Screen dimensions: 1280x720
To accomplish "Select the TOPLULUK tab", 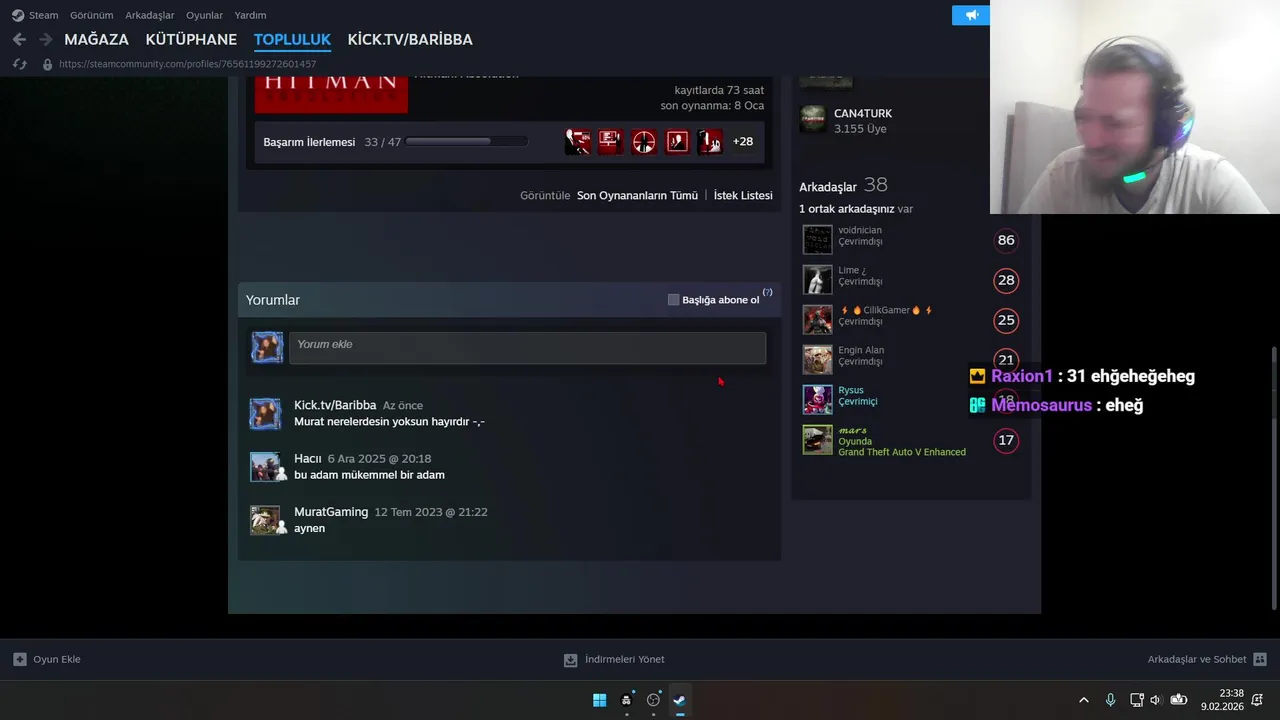I will tap(292, 40).
